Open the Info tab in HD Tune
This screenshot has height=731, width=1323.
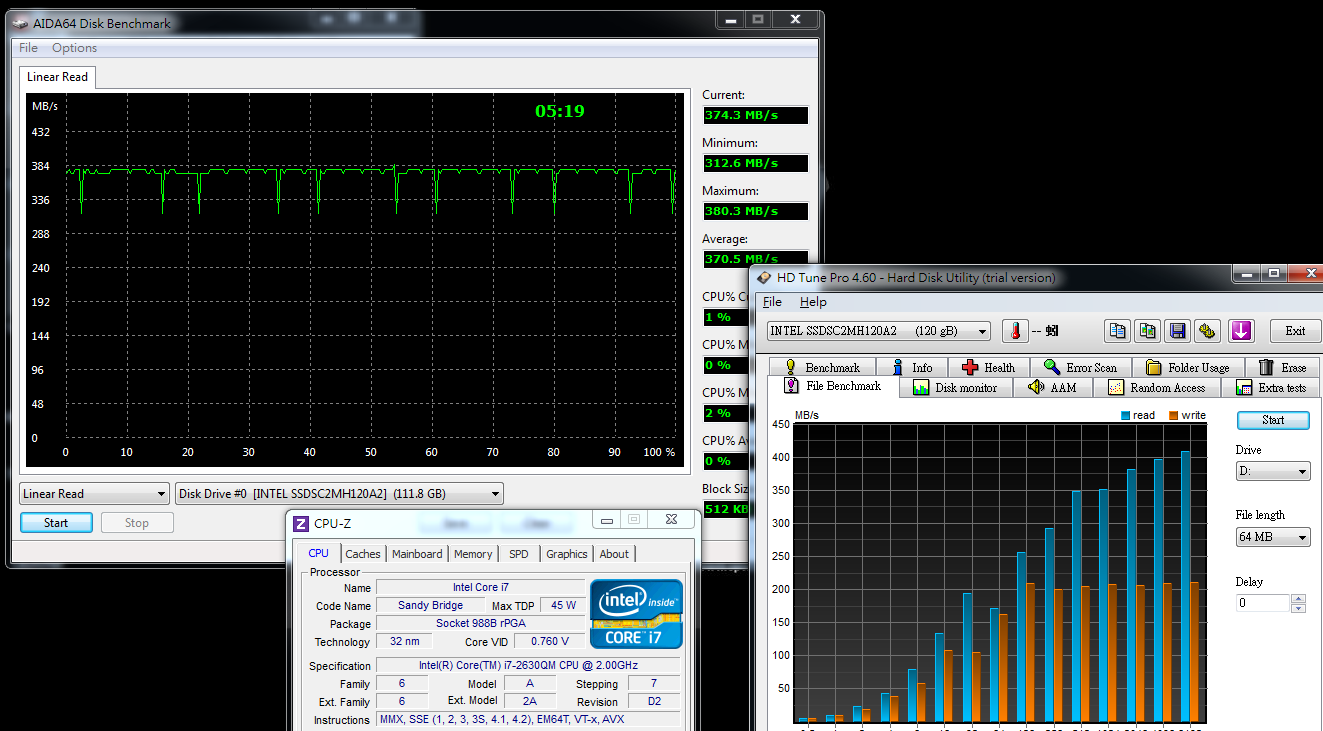click(x=911, y=368)
